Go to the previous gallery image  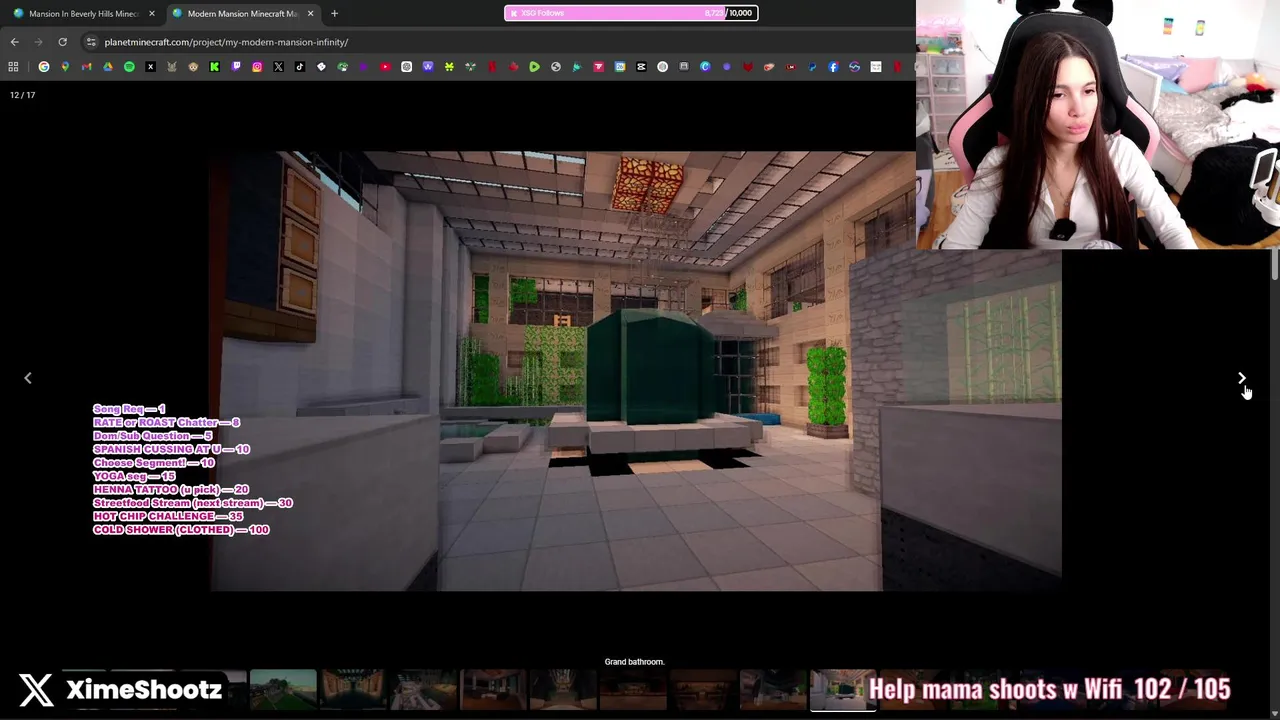coord(28,378)
